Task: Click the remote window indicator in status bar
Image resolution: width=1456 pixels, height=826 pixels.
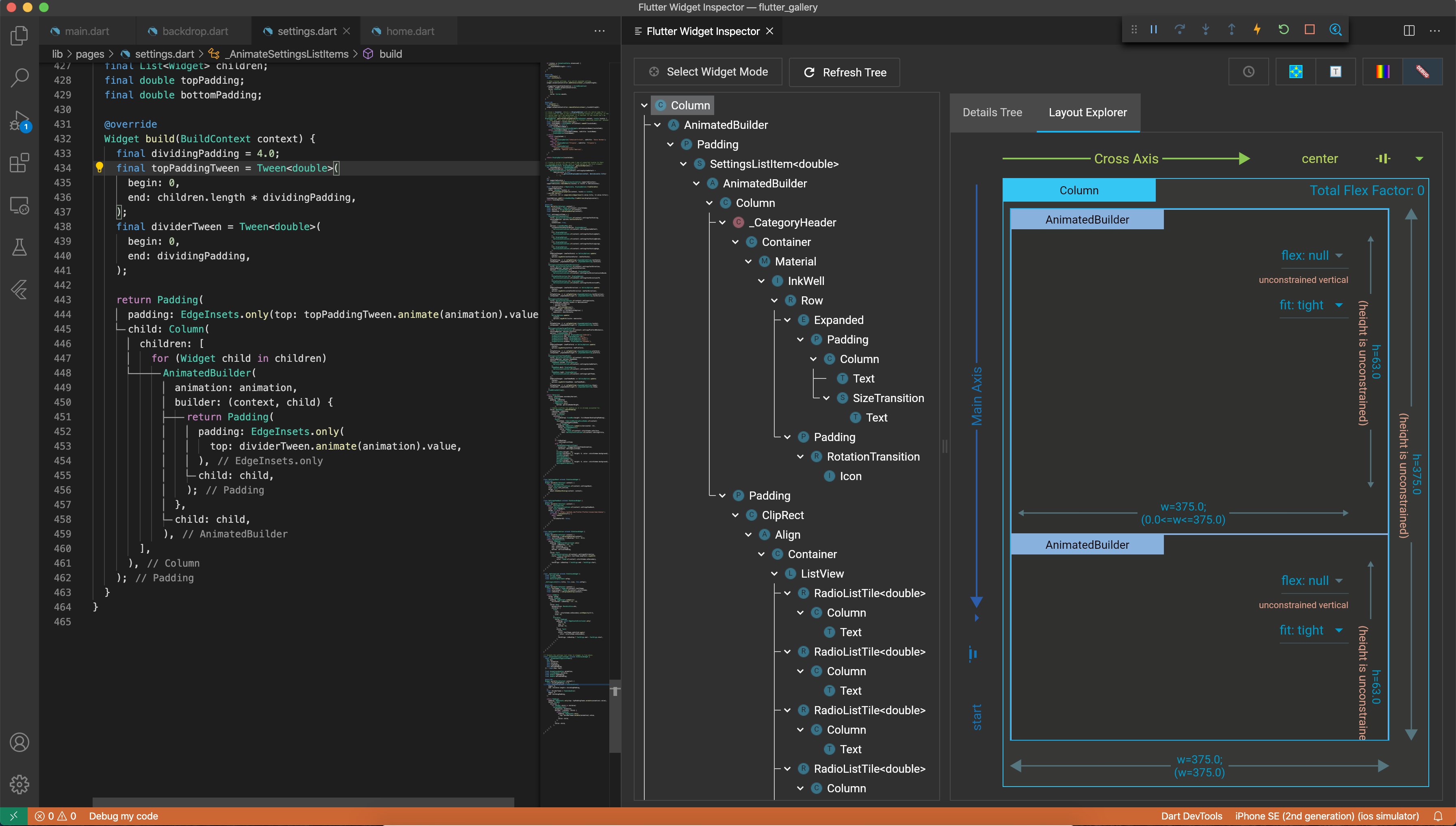Action: point(13,816)
